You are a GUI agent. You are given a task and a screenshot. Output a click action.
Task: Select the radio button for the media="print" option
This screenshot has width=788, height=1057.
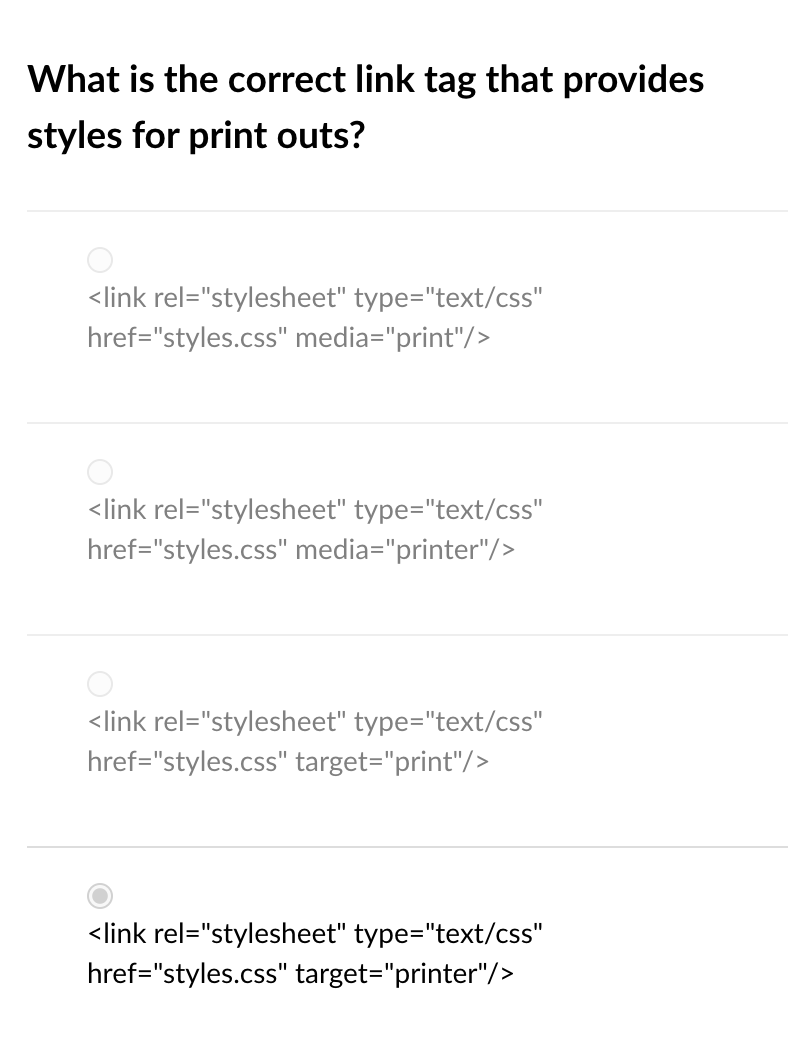(100, 260)
